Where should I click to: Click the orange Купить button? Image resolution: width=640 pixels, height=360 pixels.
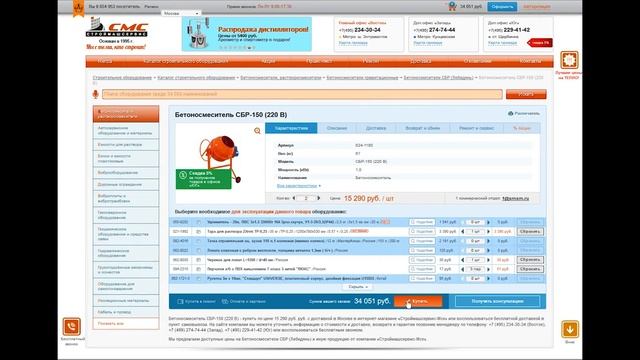click(418, 302)
